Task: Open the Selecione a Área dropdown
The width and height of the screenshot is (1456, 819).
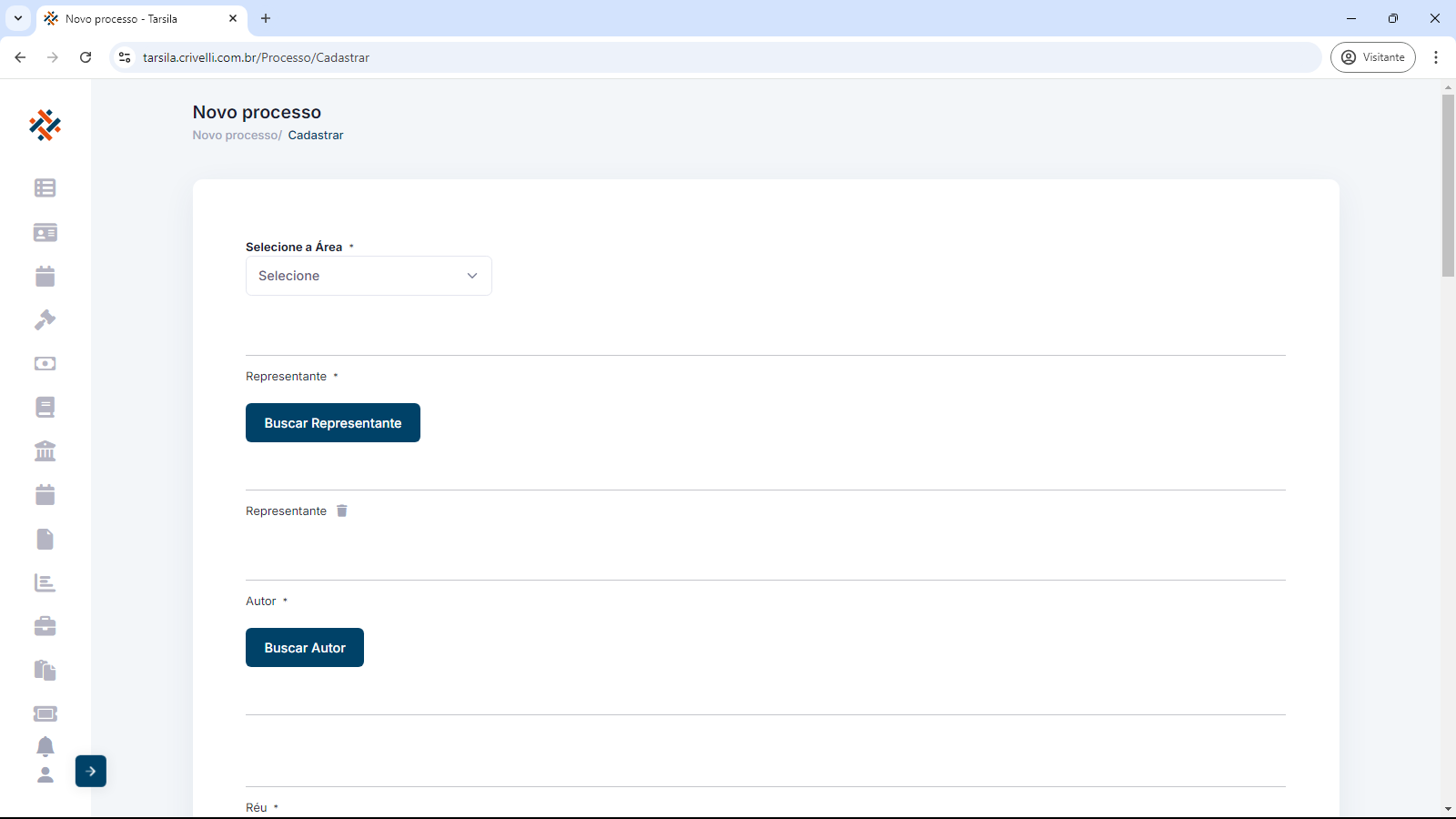Action: (369, 276)
